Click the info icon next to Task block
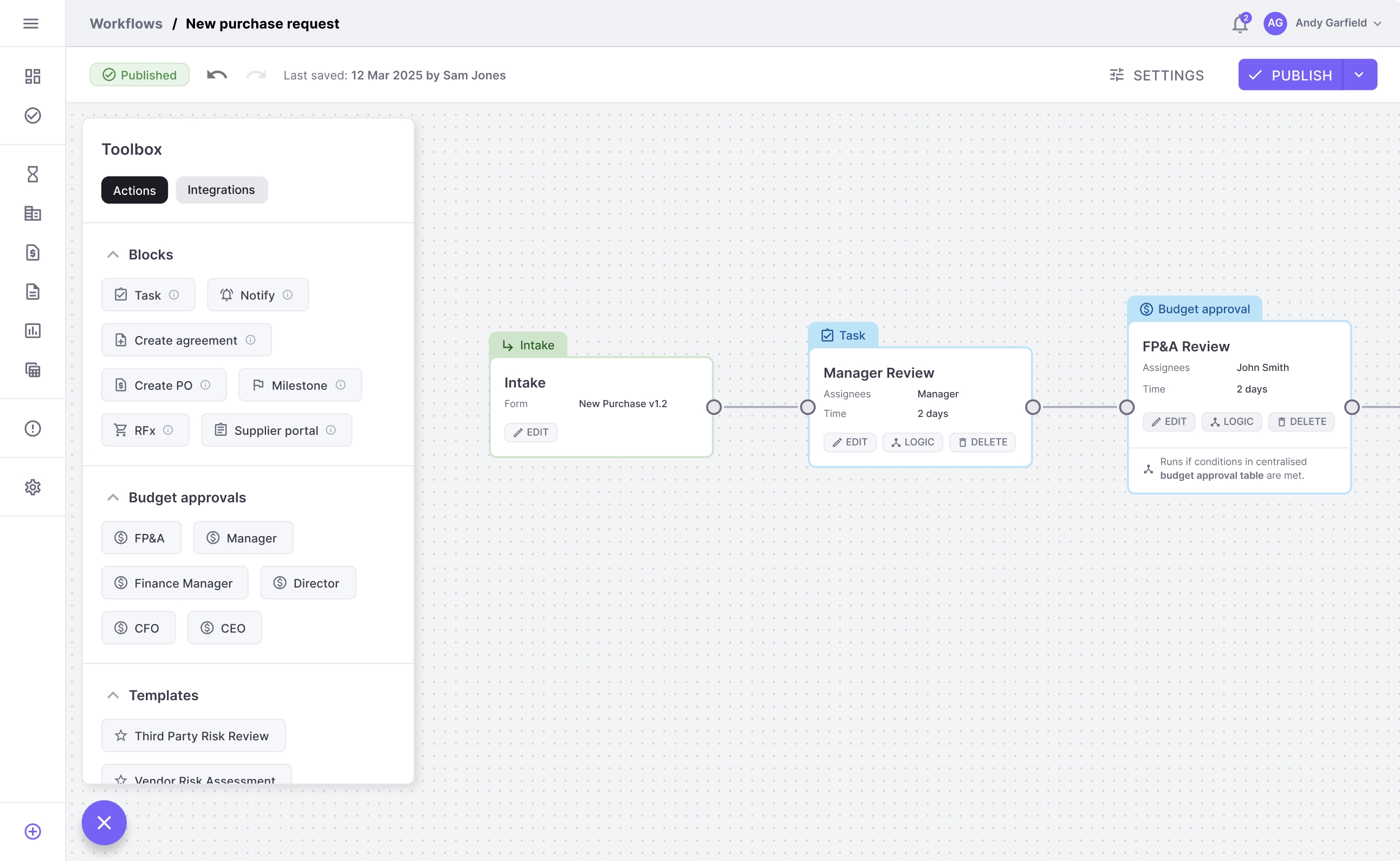This screenshot has width=1400, height=861. click(174, 295)
